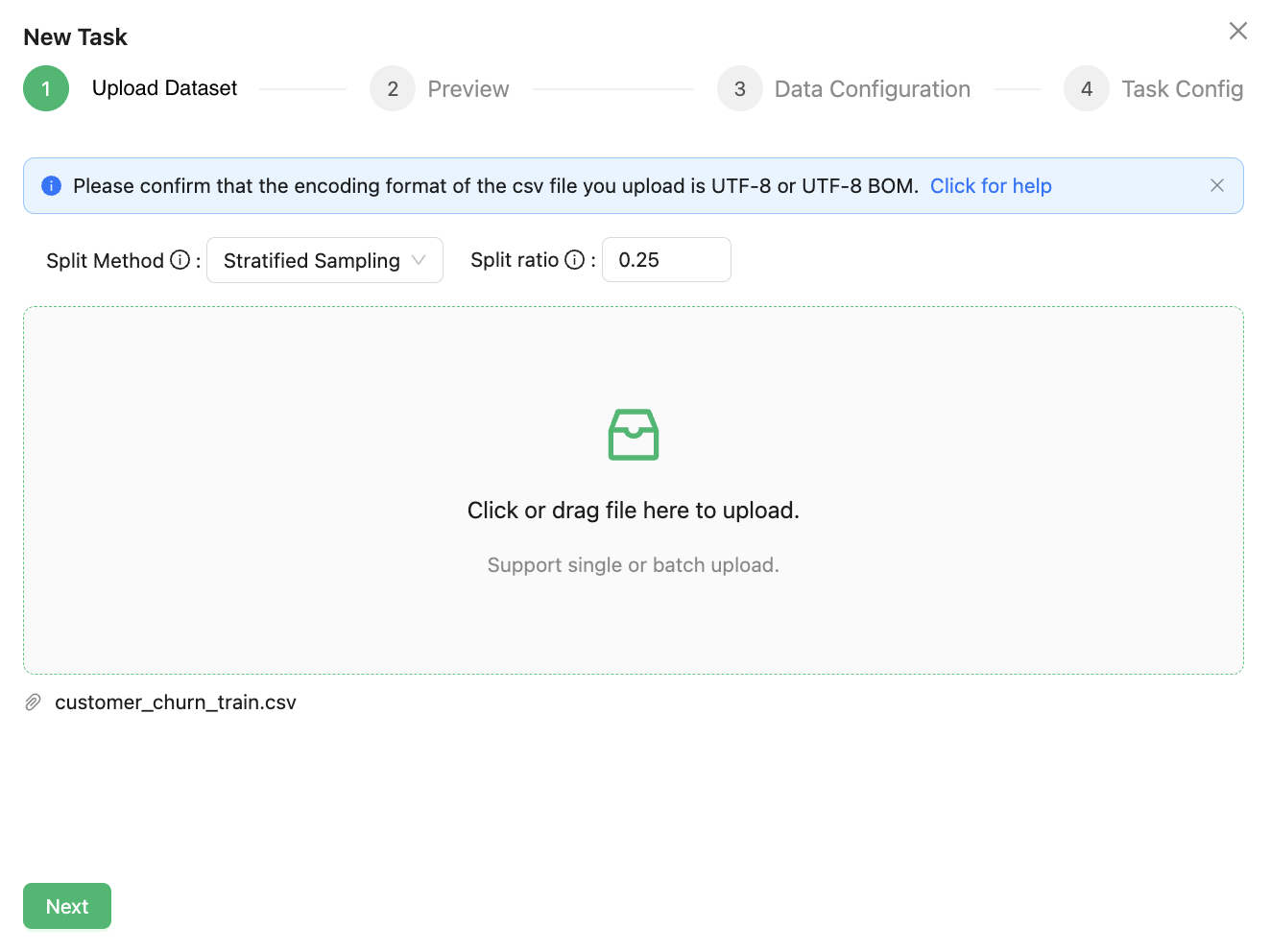The image size is (1271, 952).
Task: Open the Stratified Sampling dropdown
Action: (311, 260)
